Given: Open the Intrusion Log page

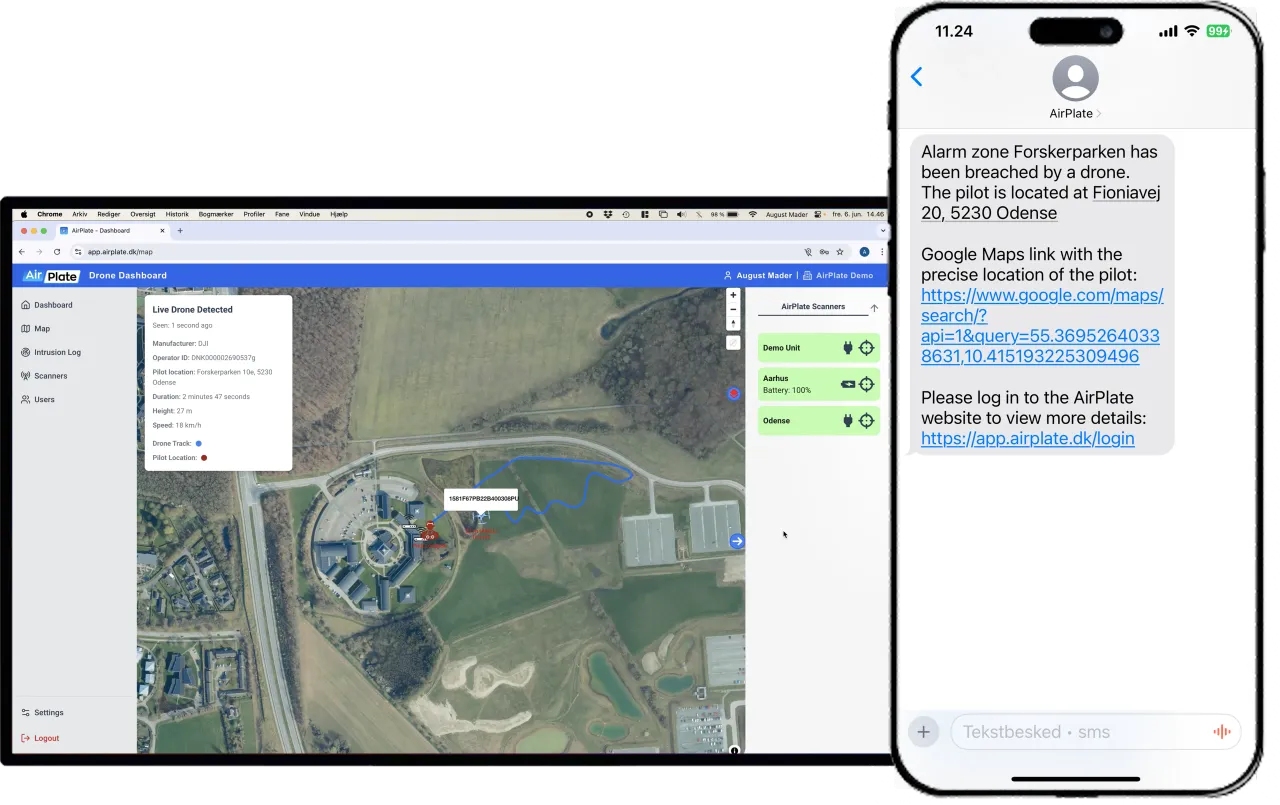Looking at the screenshot, I should [x=51, y=352].
